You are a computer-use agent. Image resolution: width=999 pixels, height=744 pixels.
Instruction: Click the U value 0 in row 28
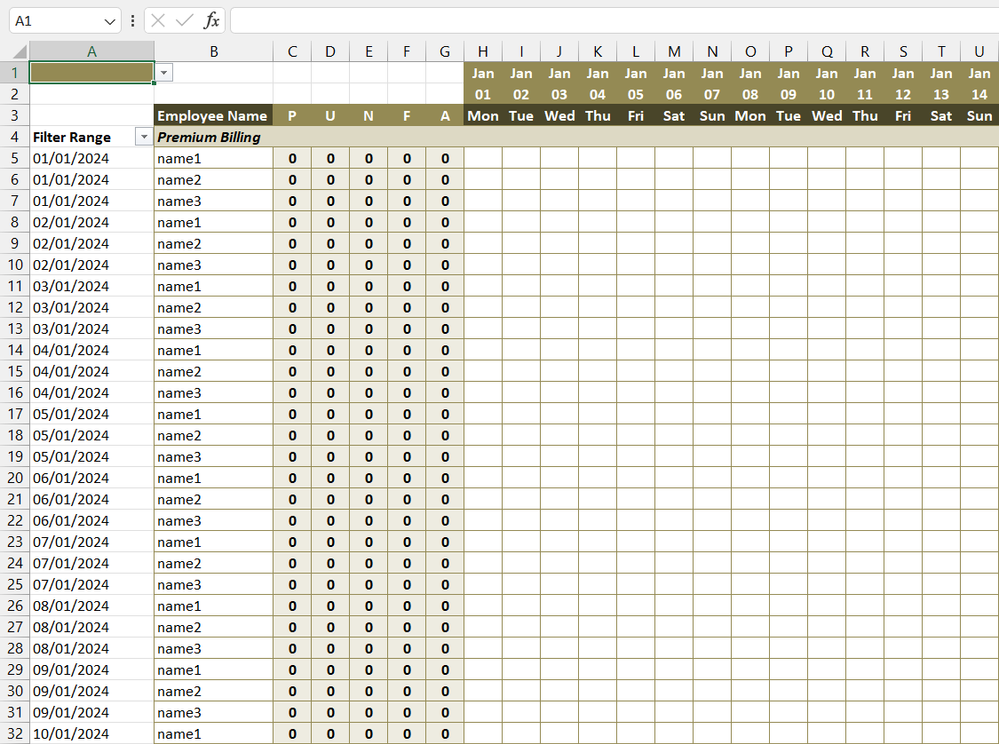330,648
